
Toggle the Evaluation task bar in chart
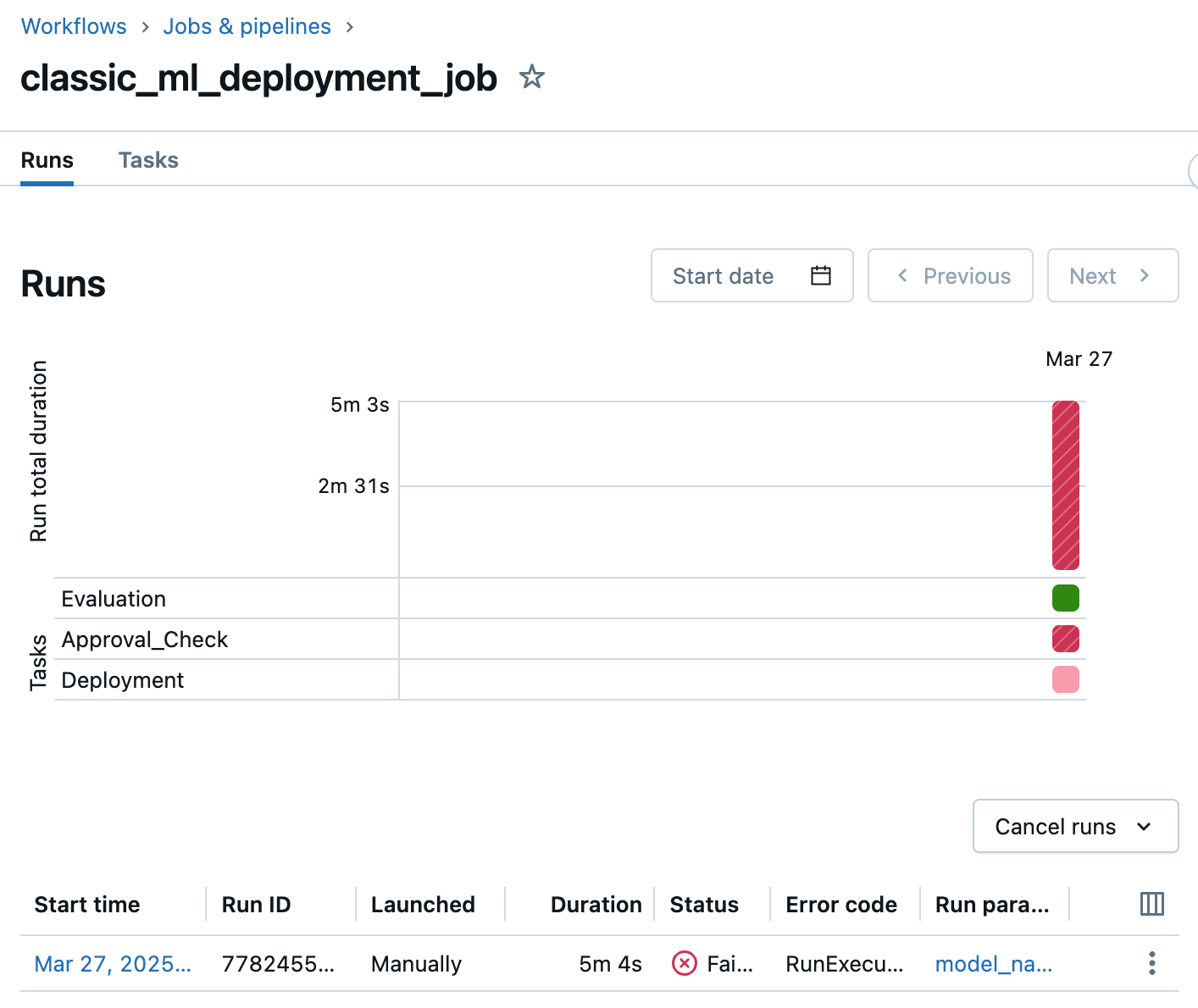tap(1065, 597)
